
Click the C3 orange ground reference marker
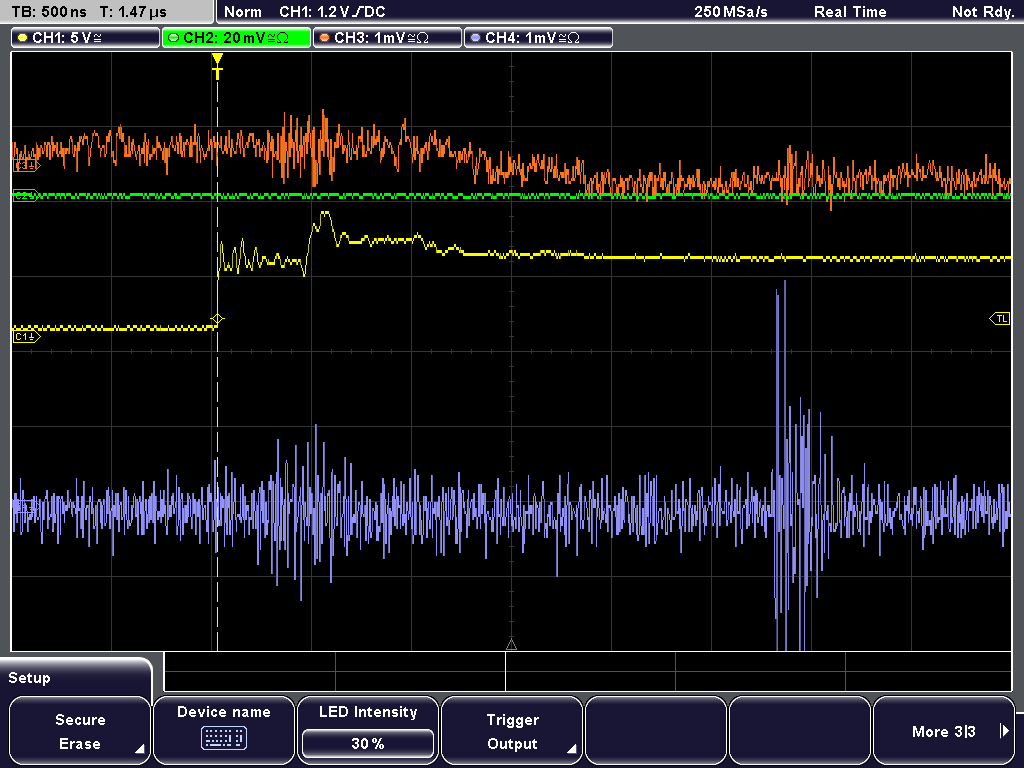[x=26, y=166]
